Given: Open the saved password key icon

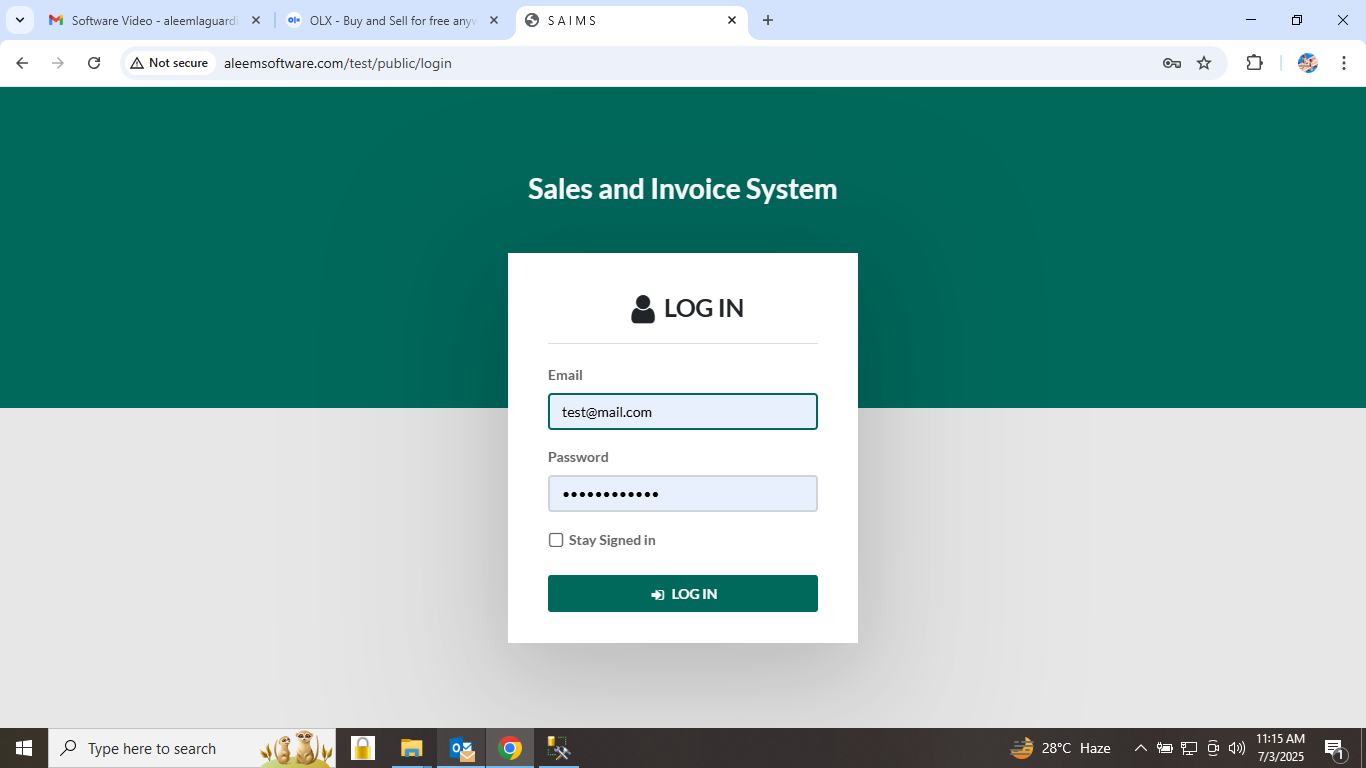Looking at the screenshot, I should pyautogui.click(x=1172, y=63).
